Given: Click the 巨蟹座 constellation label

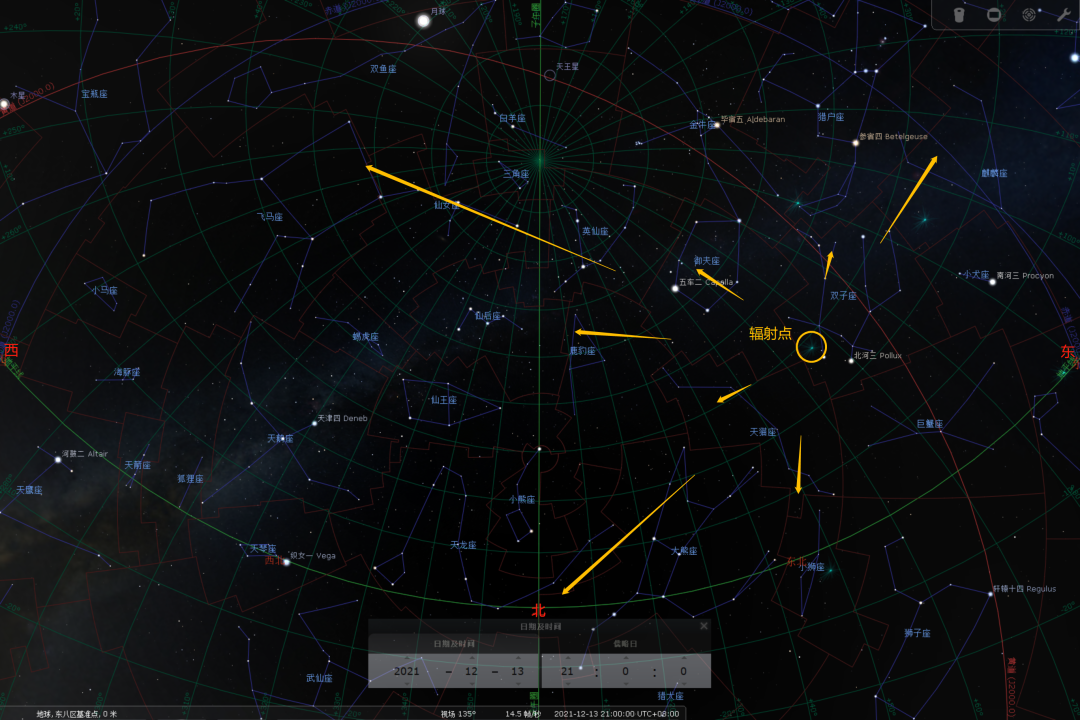Looking at the screenshot, I should (930, 424).
